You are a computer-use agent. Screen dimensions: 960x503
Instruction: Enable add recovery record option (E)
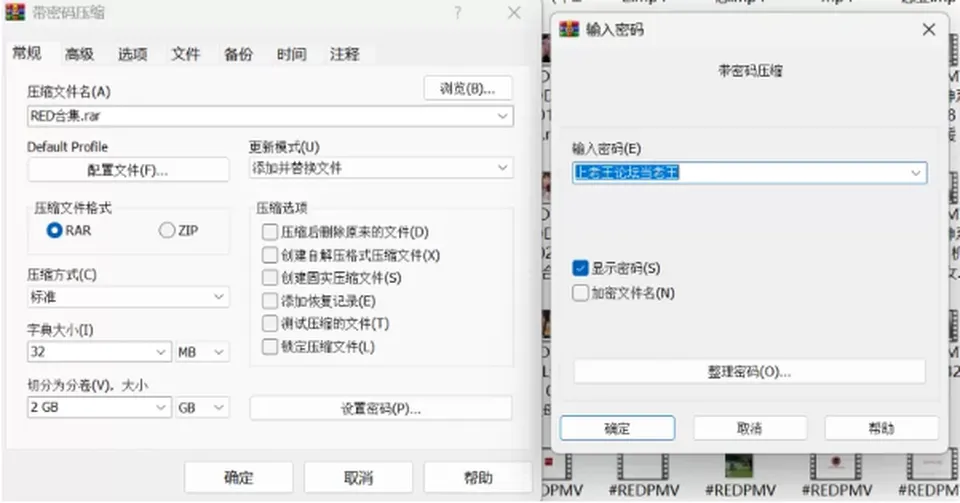269,300
